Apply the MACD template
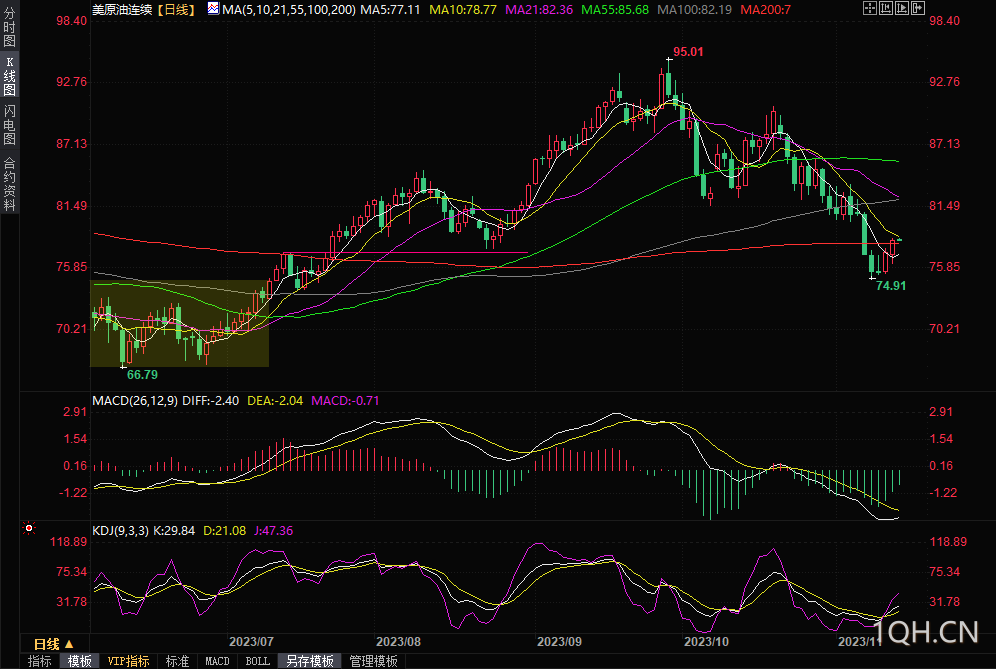 click(x=217, y=661)
